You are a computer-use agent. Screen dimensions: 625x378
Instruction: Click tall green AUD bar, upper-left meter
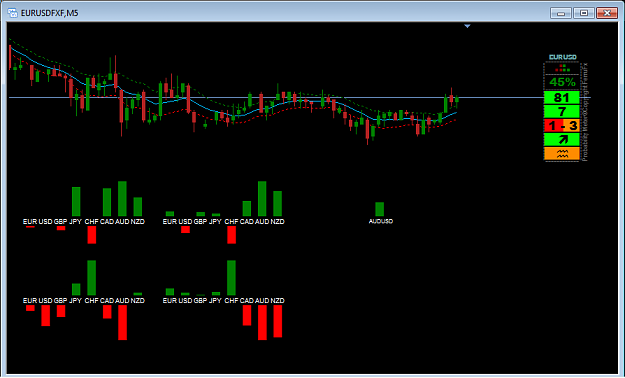[122, 199]
